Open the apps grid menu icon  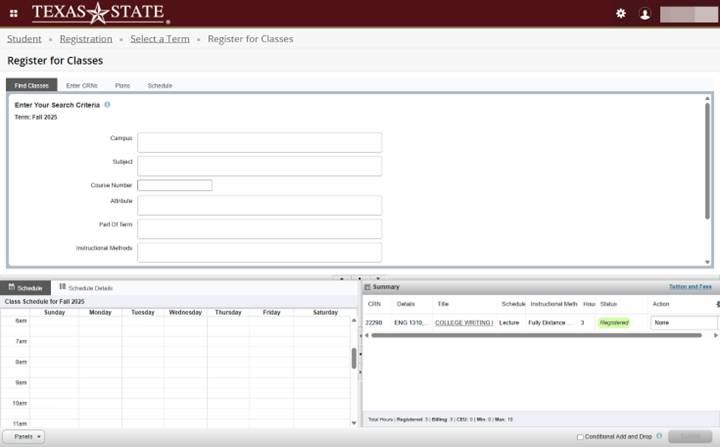click(14, 13)
